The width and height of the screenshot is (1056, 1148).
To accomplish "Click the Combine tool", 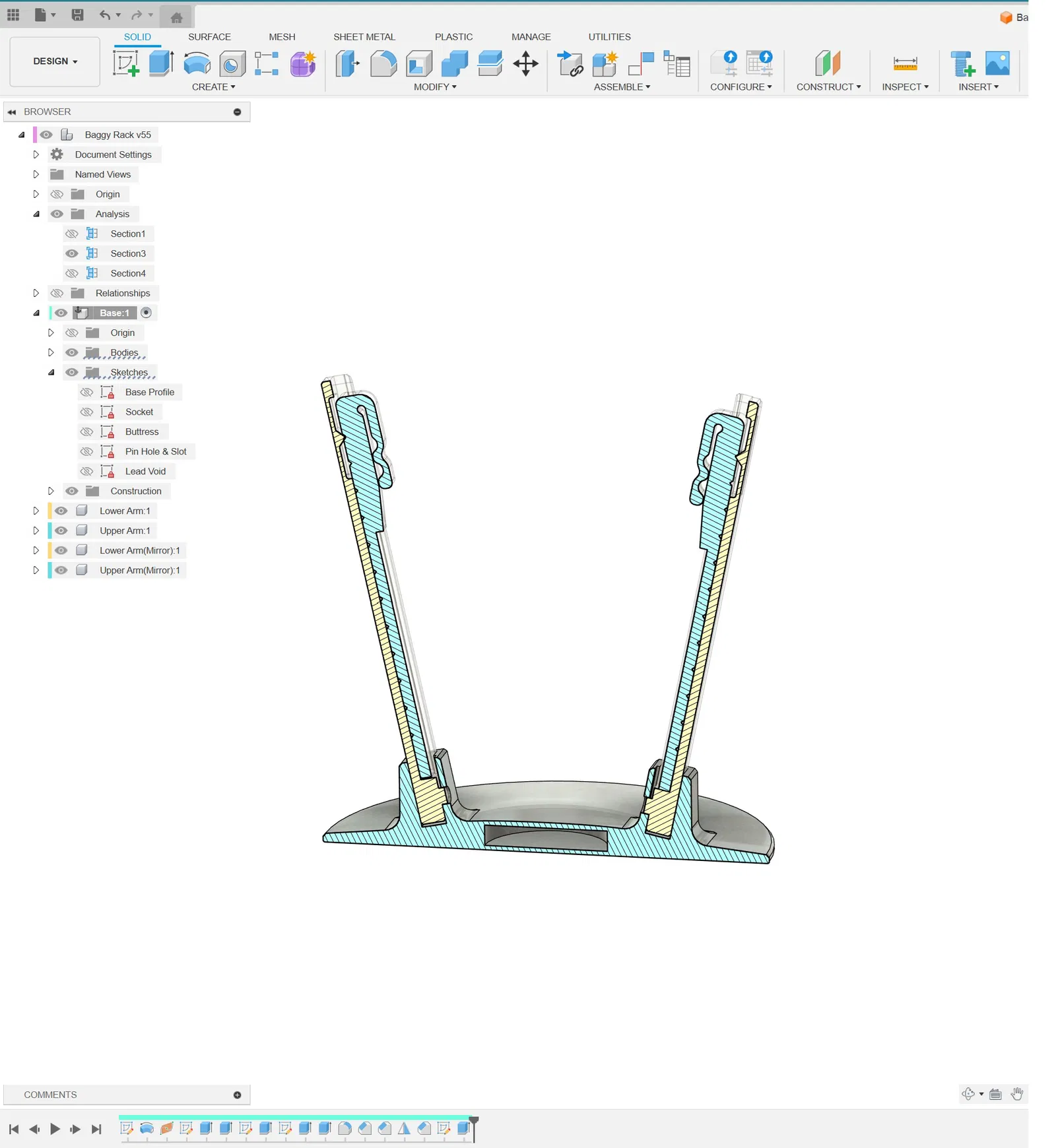I will click(x=455, y=64).
